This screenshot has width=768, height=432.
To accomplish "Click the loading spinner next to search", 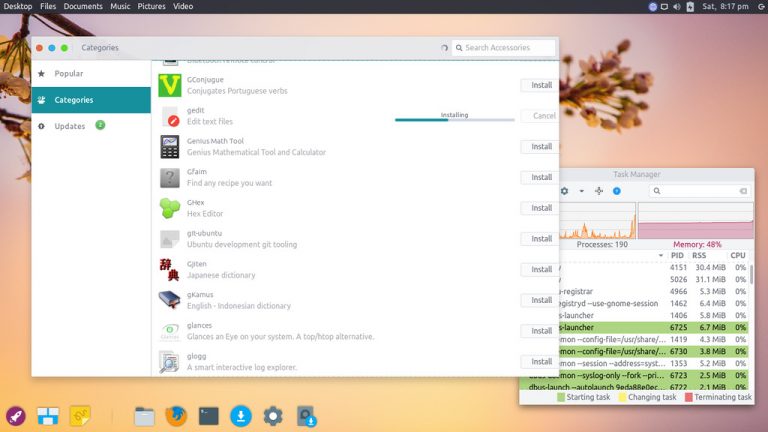I will click(444, 48).
